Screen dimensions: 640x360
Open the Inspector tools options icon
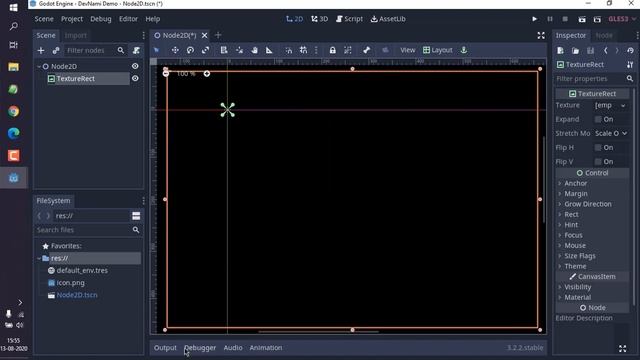630,64
